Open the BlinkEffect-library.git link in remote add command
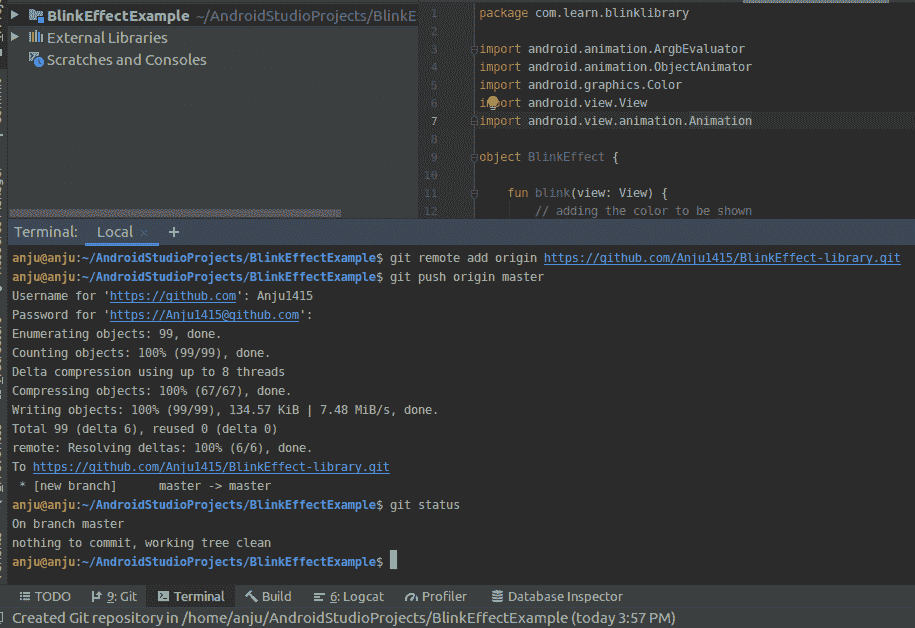The width and height of the screenshot is (915, 628). point(721,258)
